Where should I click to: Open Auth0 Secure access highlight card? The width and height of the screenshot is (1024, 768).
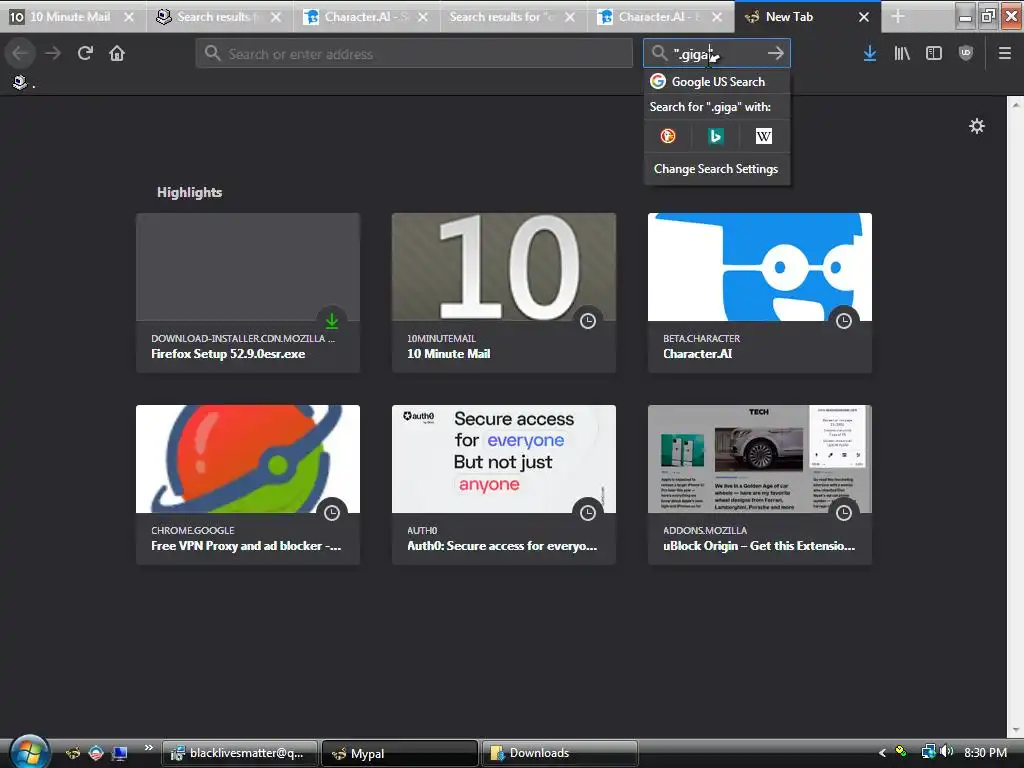504,485
